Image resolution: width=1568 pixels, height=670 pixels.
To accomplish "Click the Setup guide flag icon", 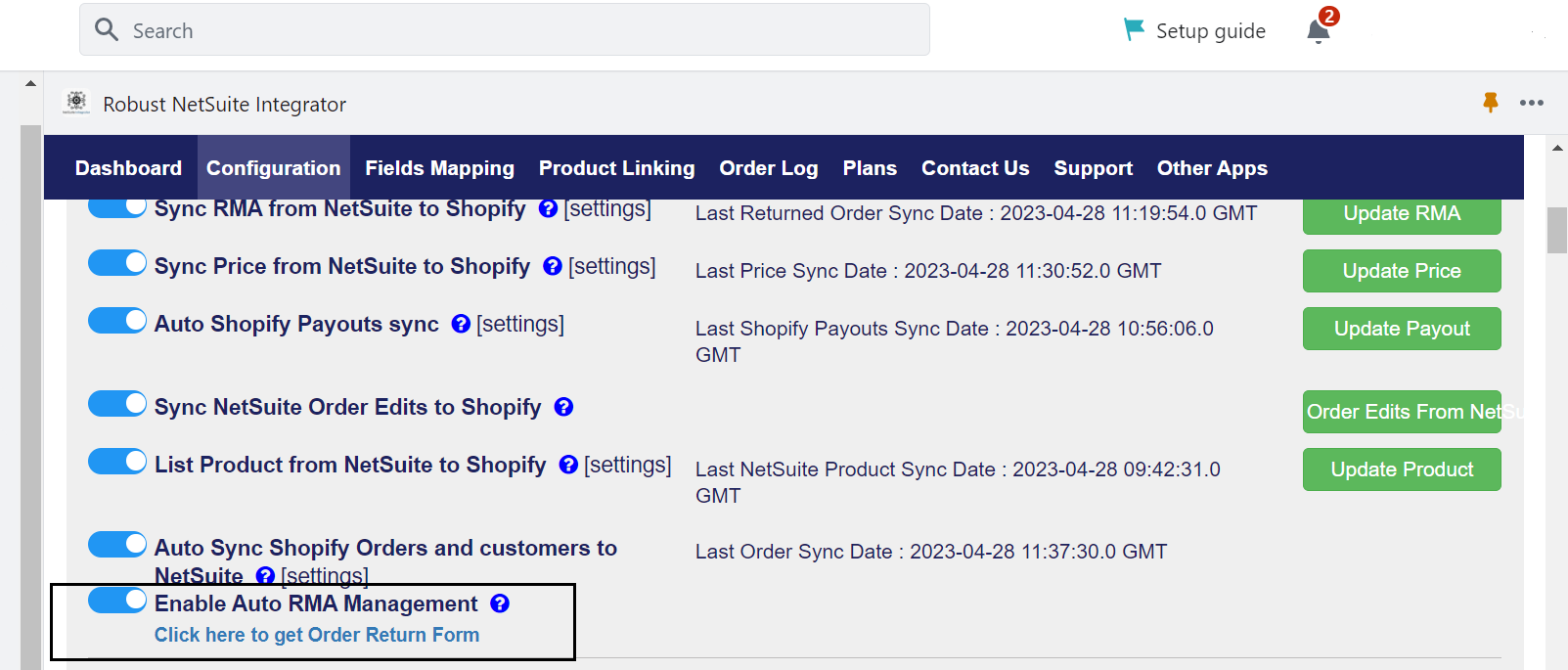I will (1134, 30).
